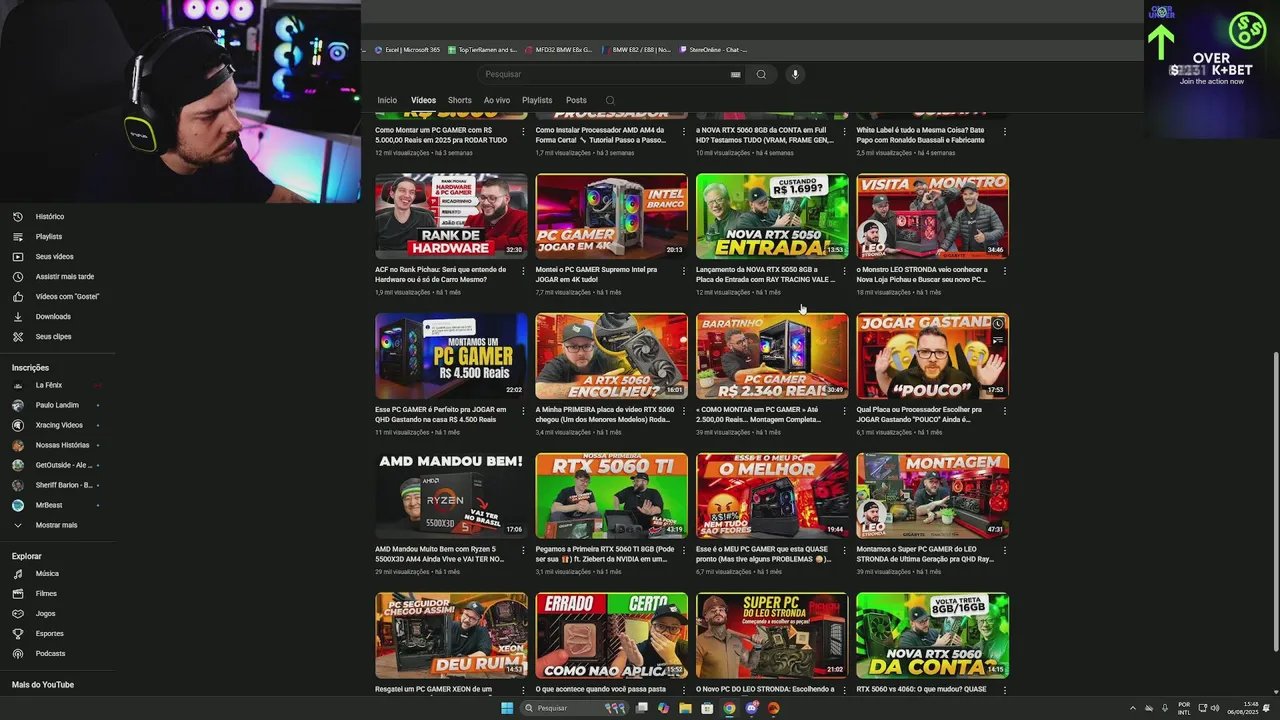This screenshot has height=720, width=1280.
Task: Open MrBeast subscription channel
Action: (50, 505)
